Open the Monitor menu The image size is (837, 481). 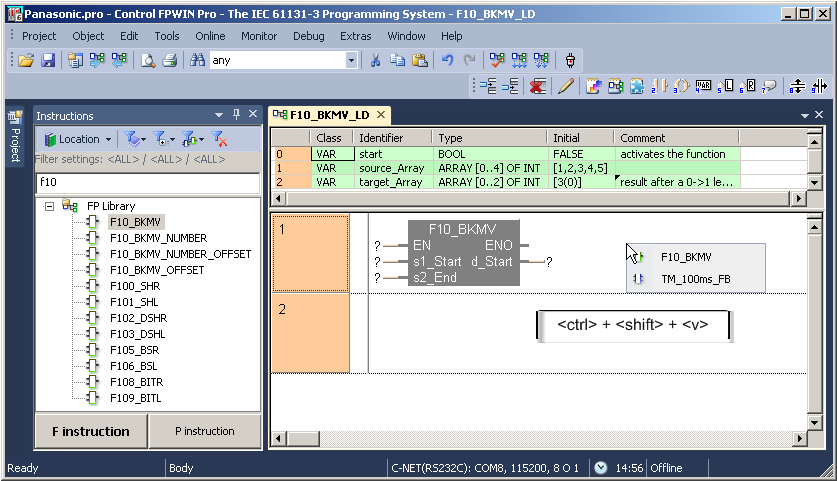pos(259,36)
